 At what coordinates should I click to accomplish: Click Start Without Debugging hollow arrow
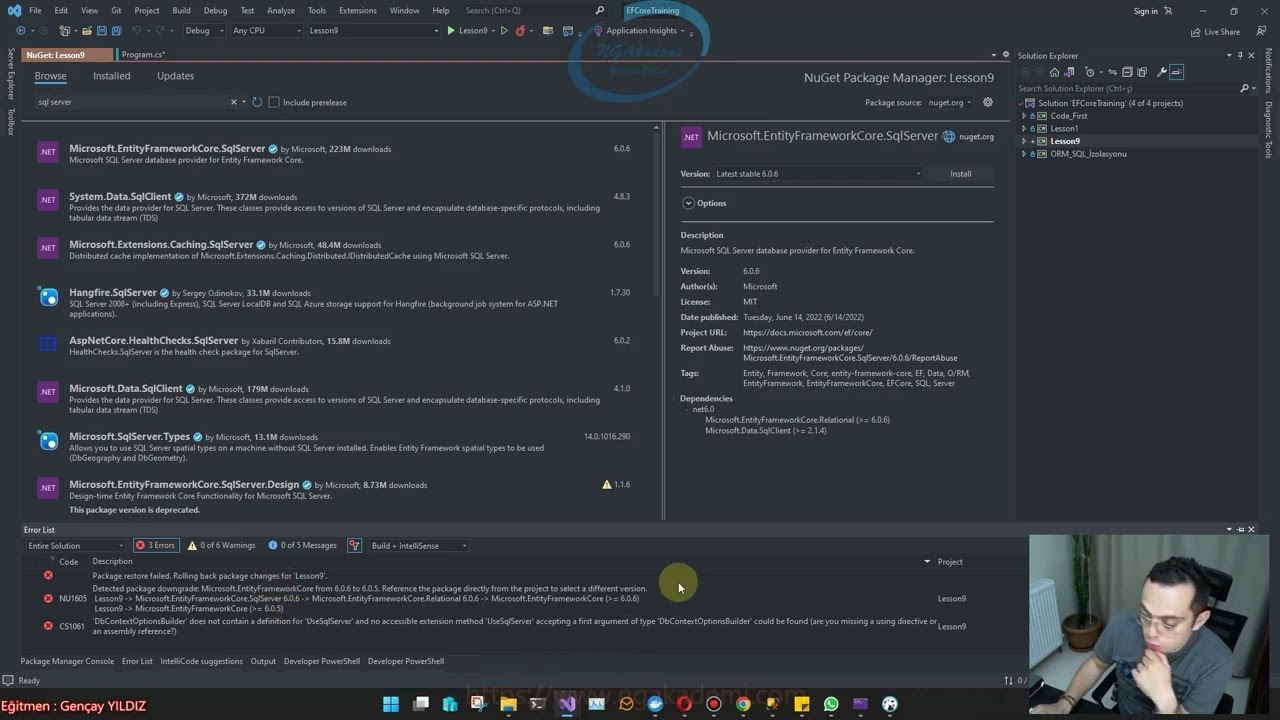504,30
